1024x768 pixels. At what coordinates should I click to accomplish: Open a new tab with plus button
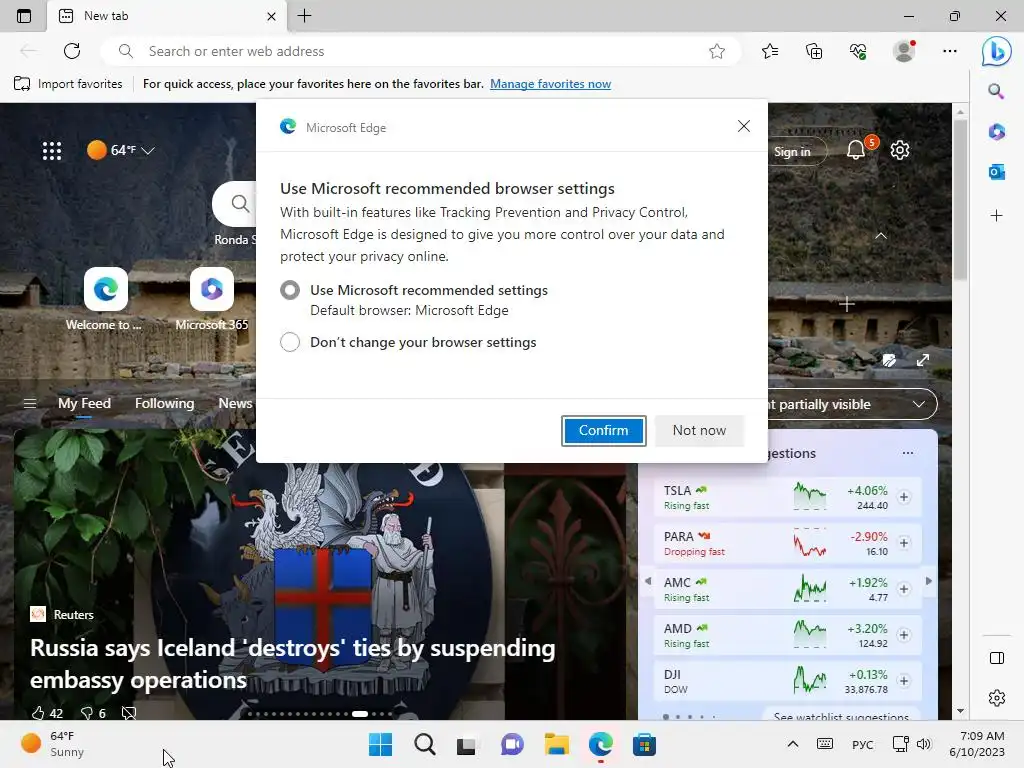click(x=304, y=16)
